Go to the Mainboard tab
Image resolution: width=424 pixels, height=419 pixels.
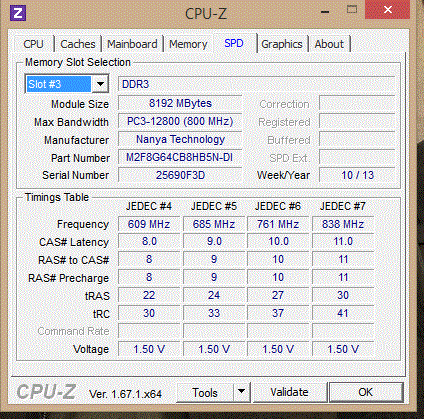[x=132, y=44]
